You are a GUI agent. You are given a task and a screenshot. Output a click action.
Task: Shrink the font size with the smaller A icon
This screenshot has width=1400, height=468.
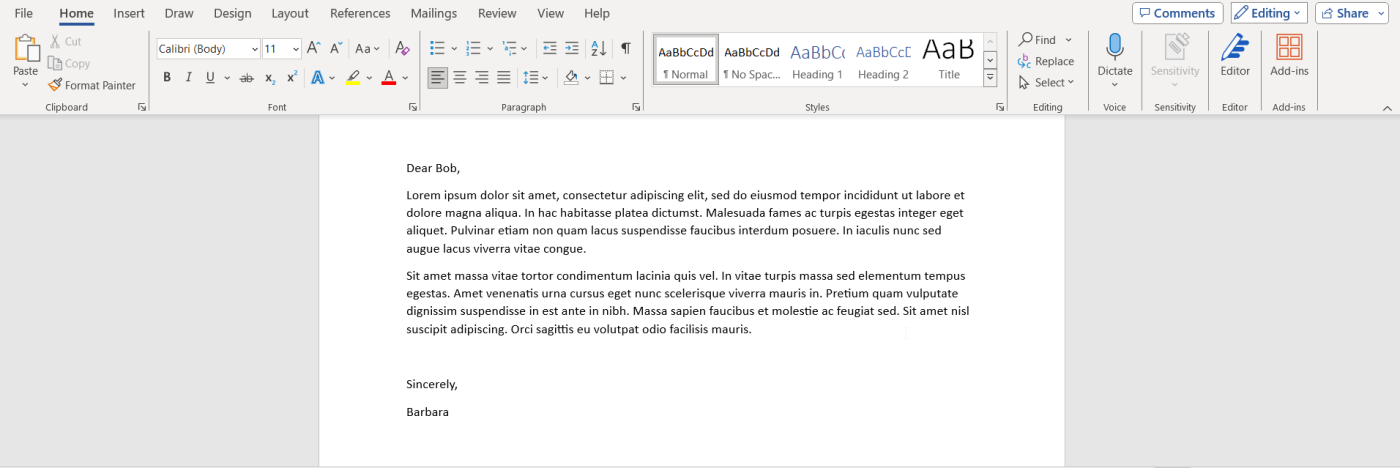tap(337, 48)
